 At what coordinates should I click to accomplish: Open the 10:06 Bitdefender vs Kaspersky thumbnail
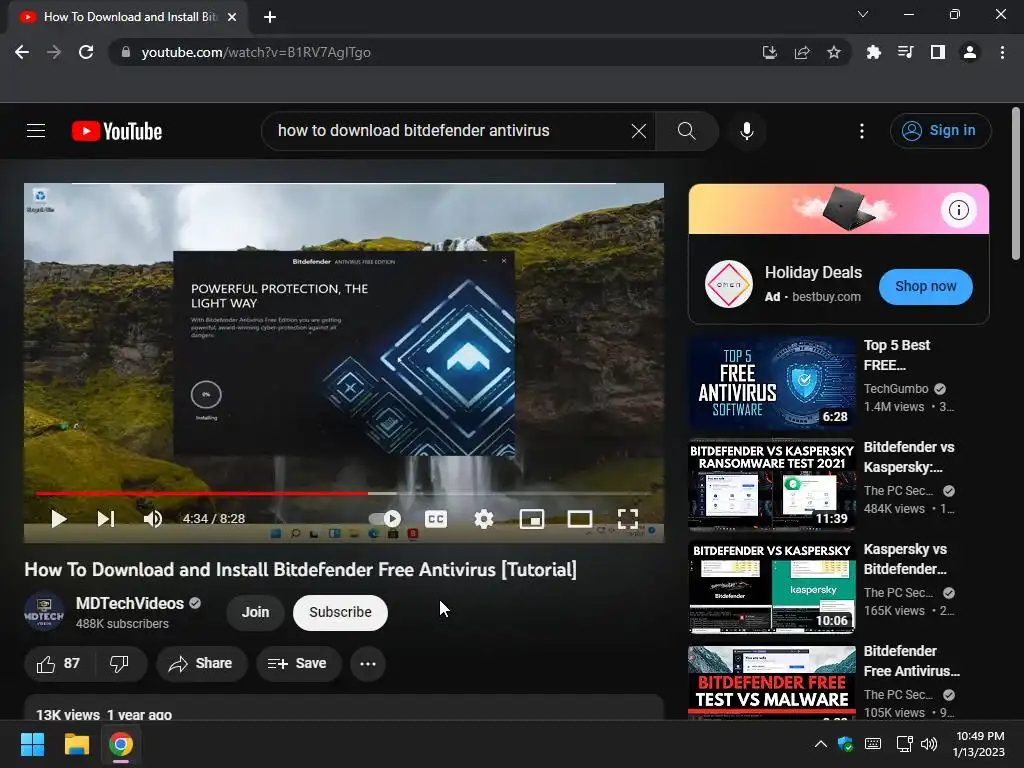coord(772,586)
